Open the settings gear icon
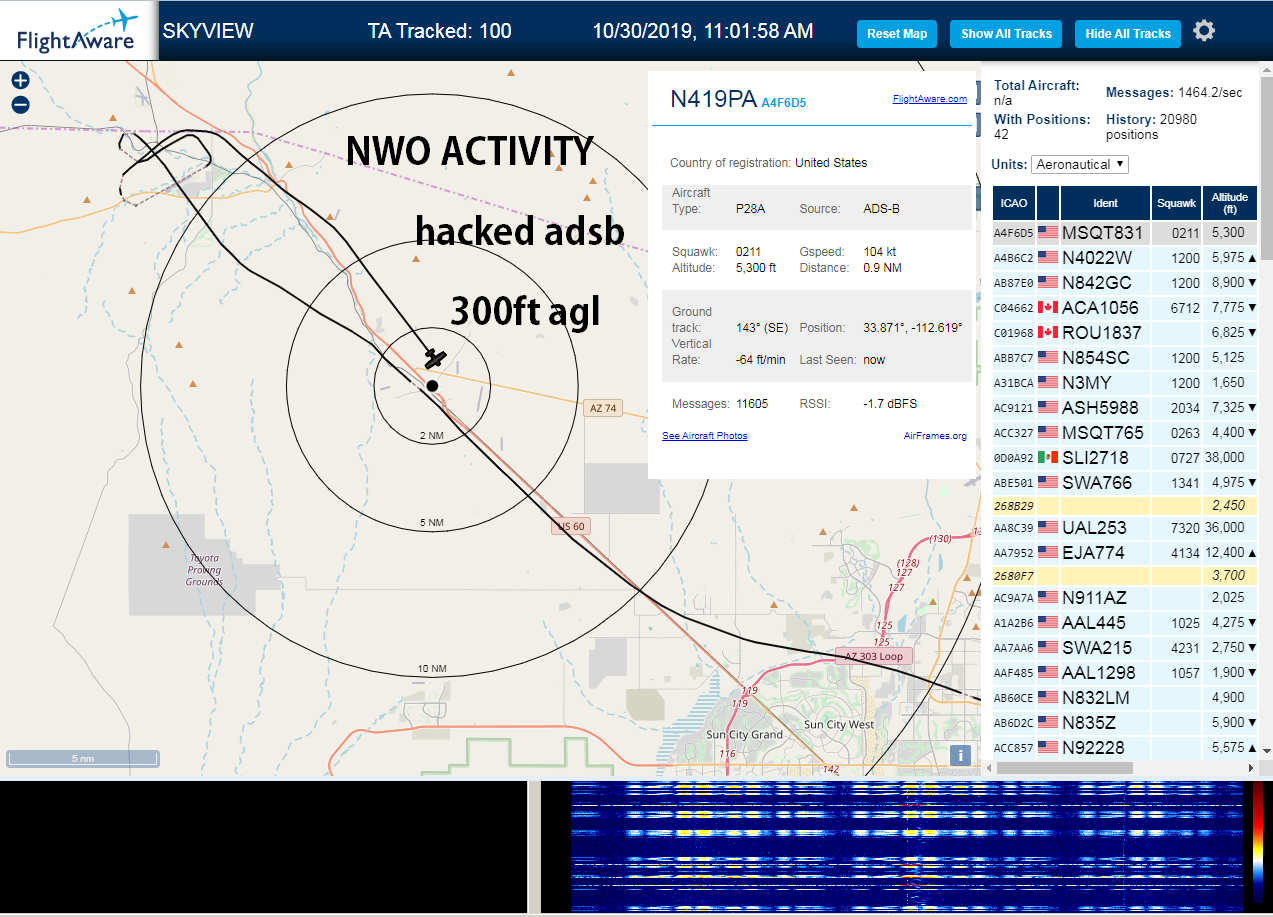Screen dimensions: 1273x917 [1204, 31]
